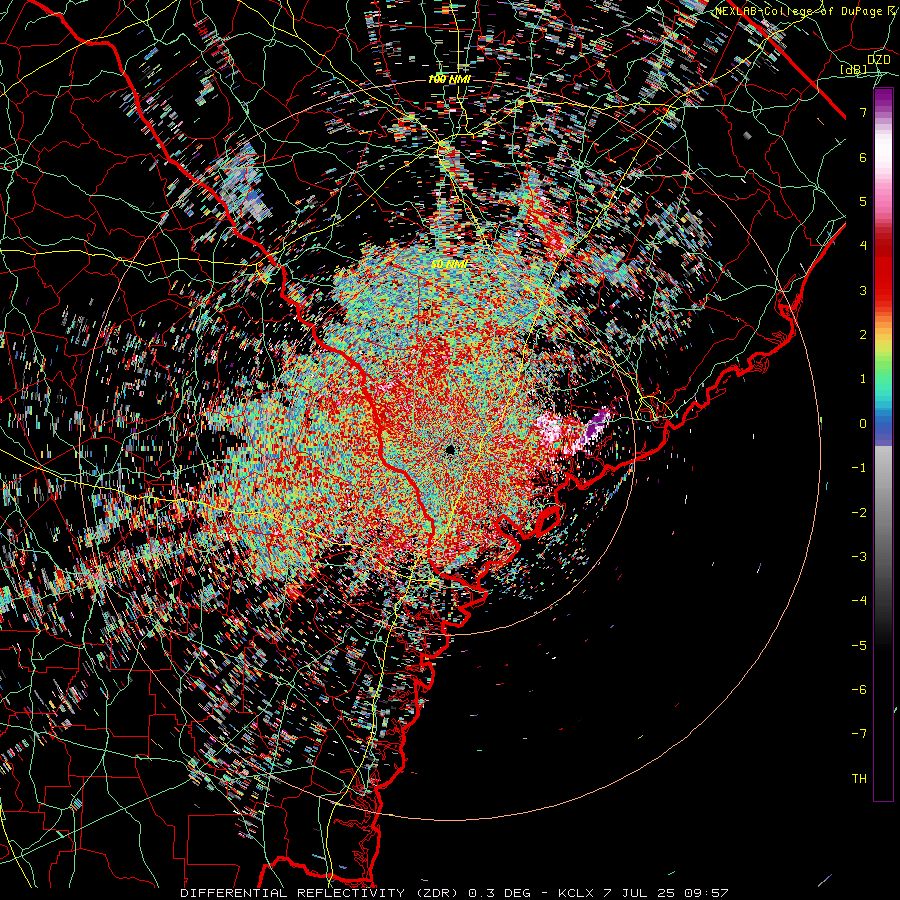Click the "DZD" product label above the scale
The width and height of the screenshot is (900, 900).
click(x=879, y=60)
